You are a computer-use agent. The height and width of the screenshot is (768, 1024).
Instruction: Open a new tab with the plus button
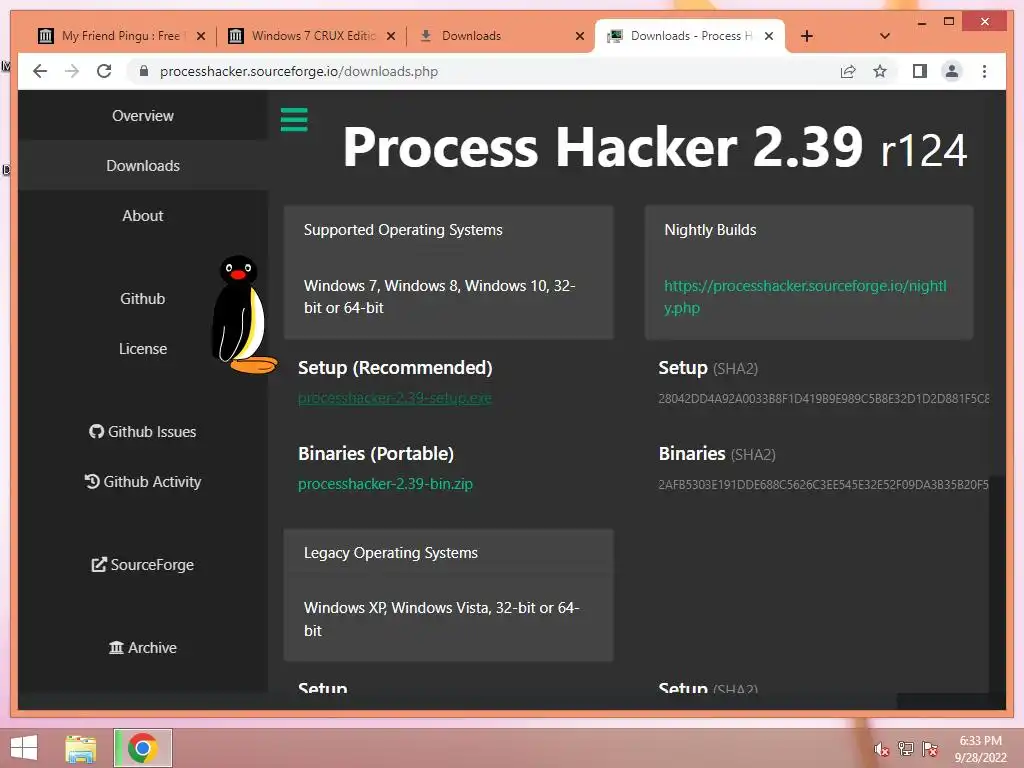(807, 36)
